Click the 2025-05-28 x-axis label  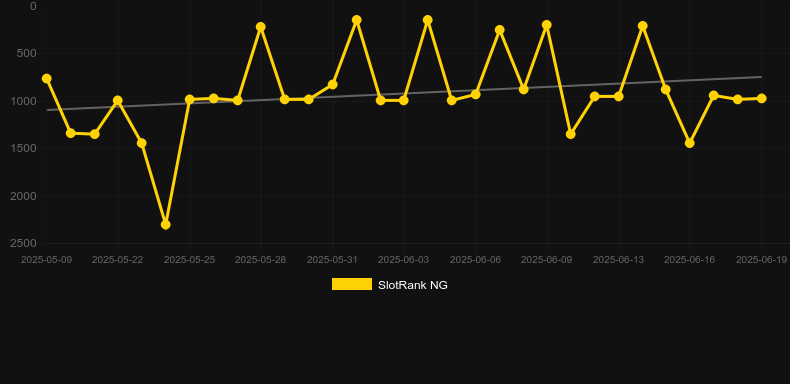(x=261, y=260)
